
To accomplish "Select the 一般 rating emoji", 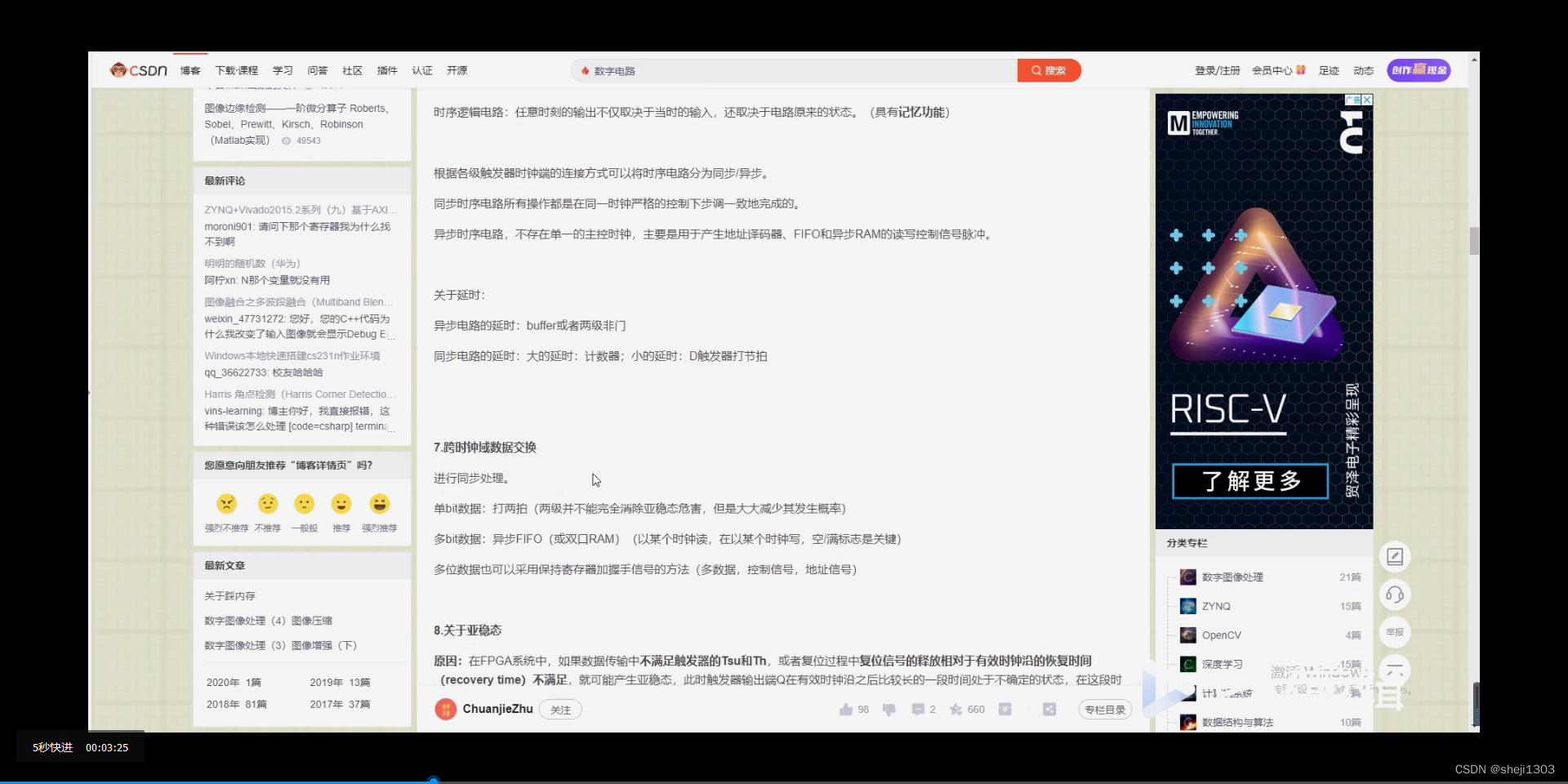I will tap(304, 504).
